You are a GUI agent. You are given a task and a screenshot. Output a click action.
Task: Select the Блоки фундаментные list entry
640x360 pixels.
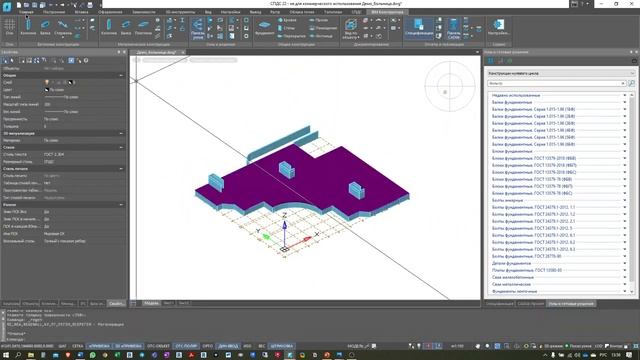click(512, 151)
